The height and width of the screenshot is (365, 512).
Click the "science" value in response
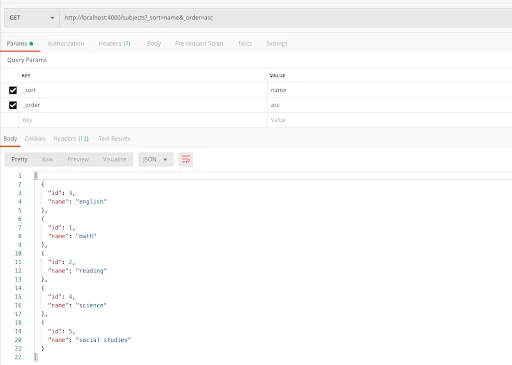[91, 305]
